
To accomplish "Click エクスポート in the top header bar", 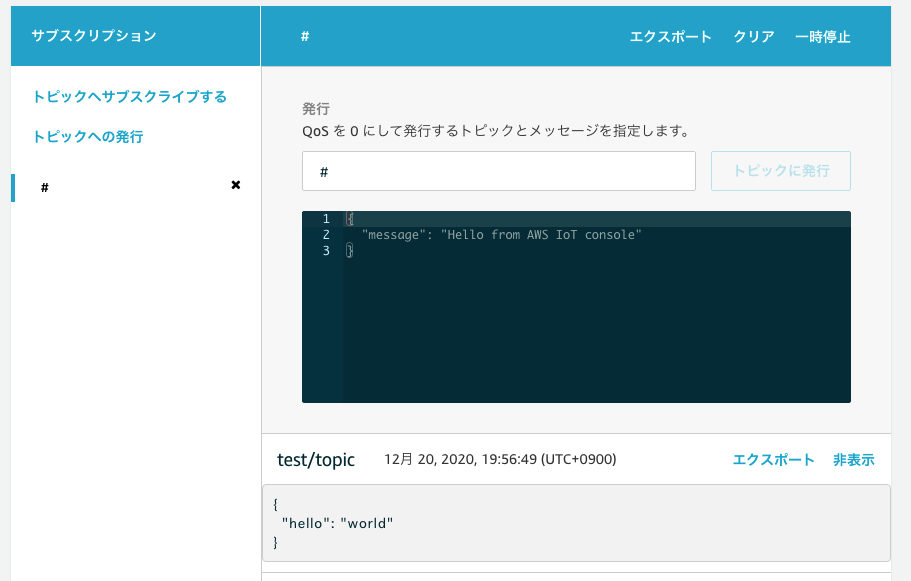I will click(x=670, y=37).
